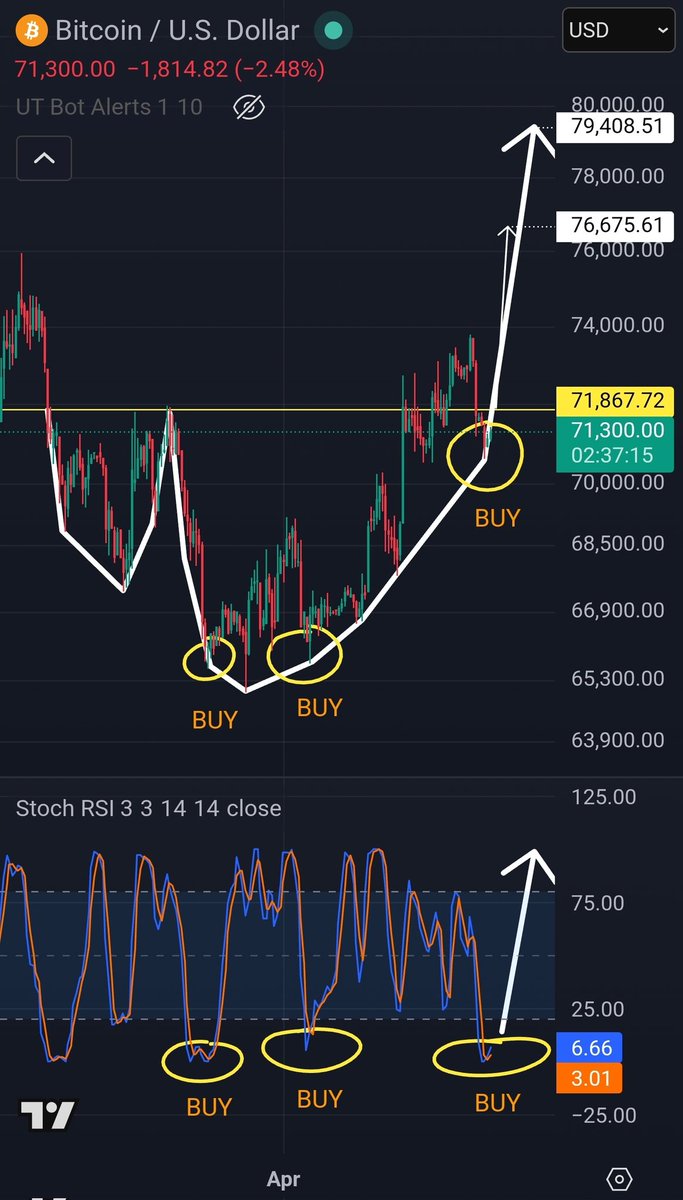Click the Apr date label on time axis

[x=284, y=1179]
